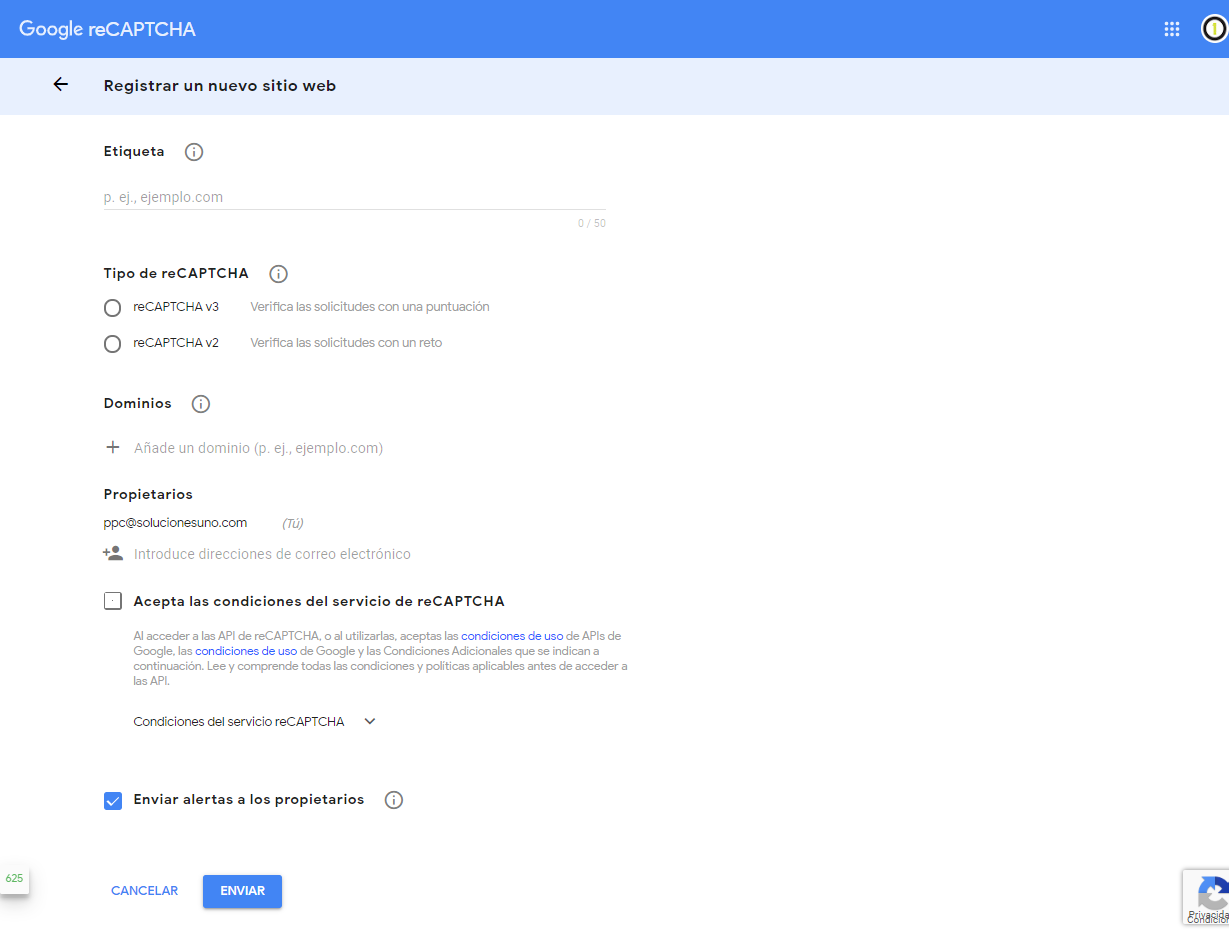Click the 0 / 50 character counter
The height and width of the screenshot is (937, 1229).
(592, 223)
